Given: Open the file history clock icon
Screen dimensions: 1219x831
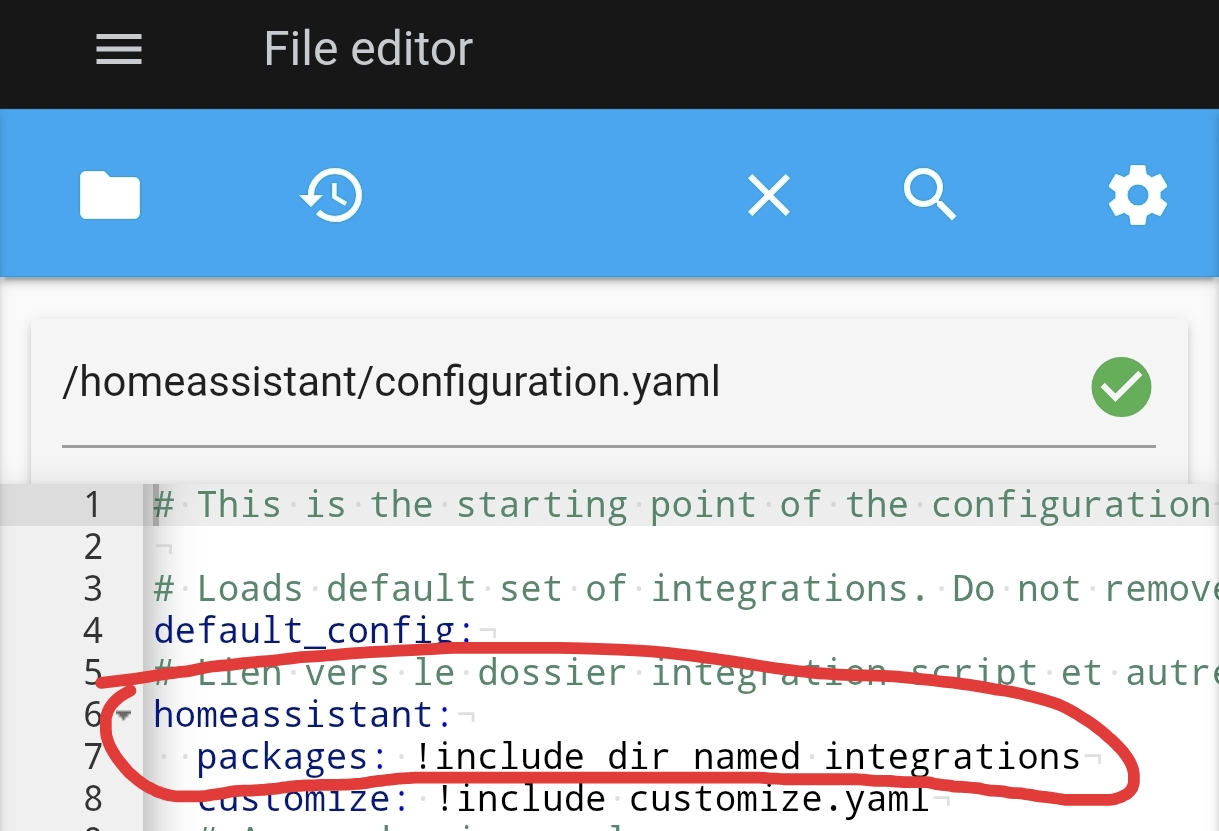Looking at the screenshot, I should [x=331, y=194].
